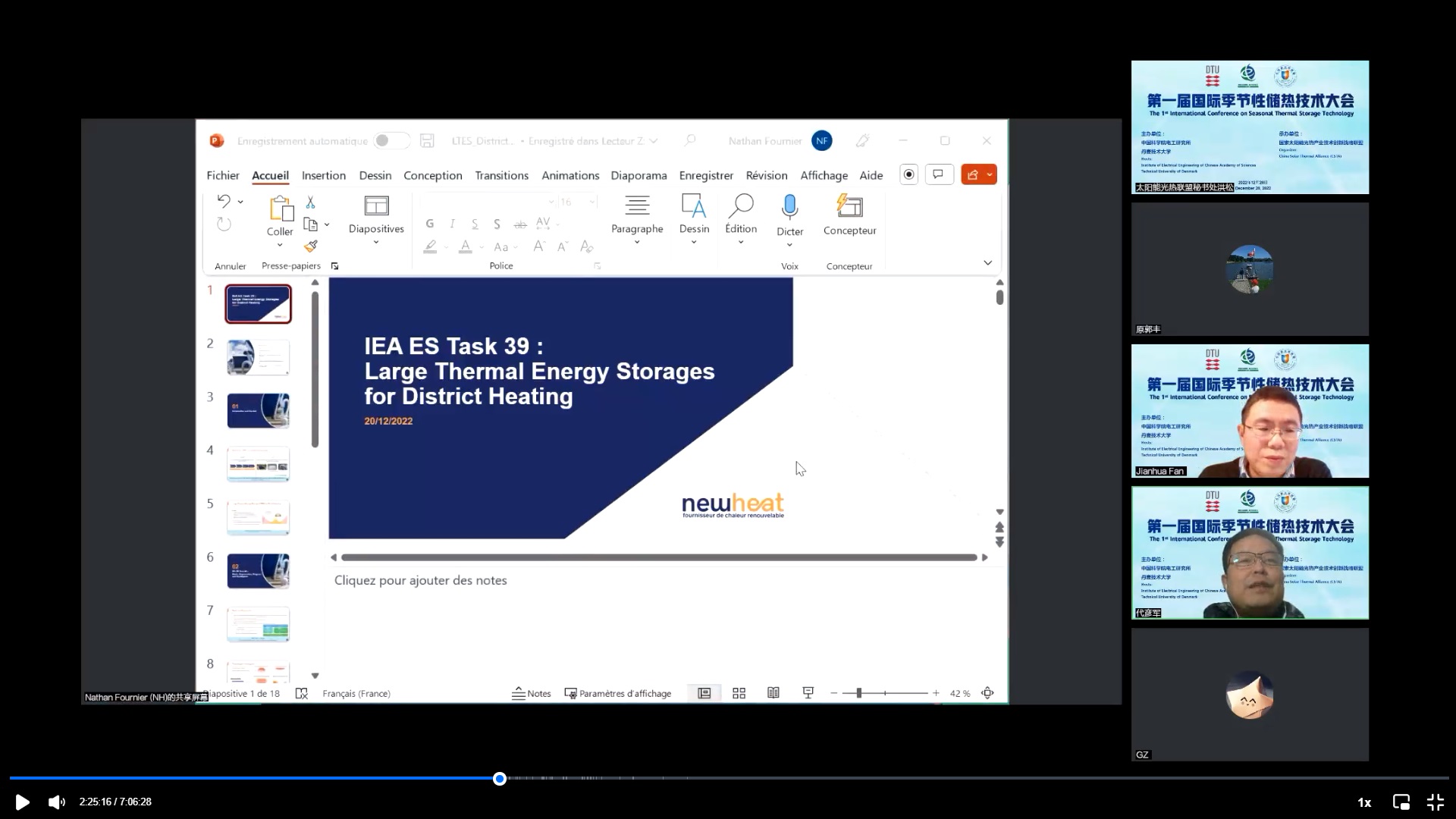Open reading view from status bar

773,693
